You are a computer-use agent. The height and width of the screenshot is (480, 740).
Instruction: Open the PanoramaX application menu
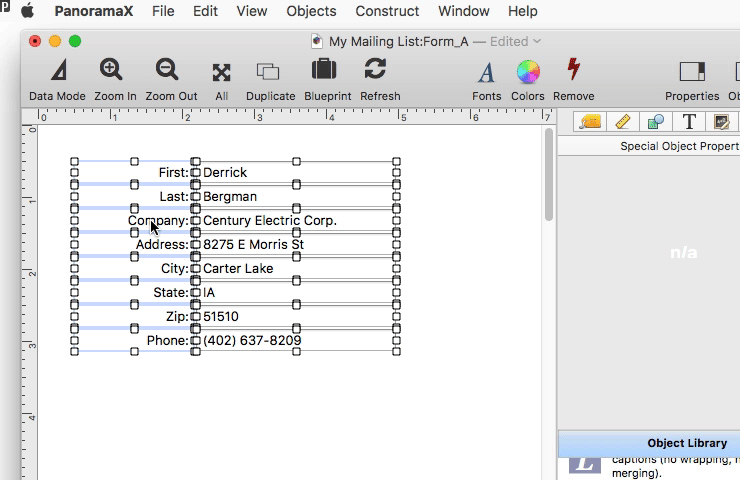point(93,11)
